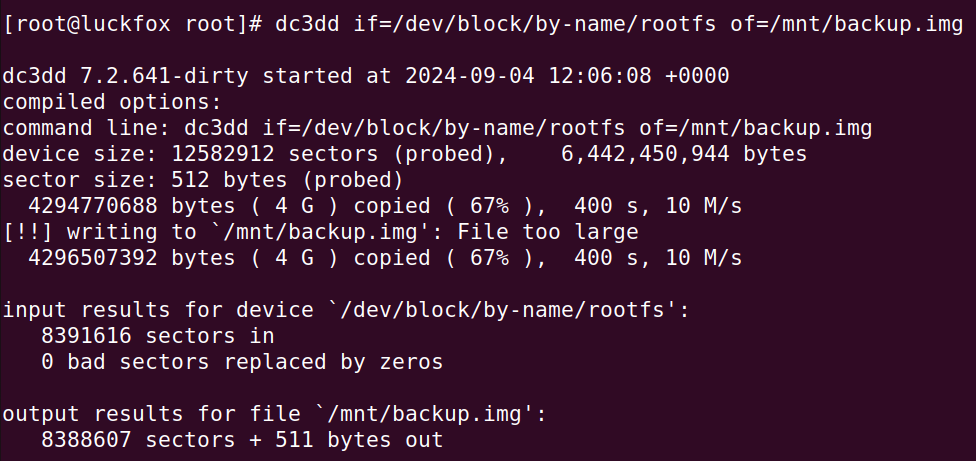Click the dc3dd 7.2.641-dirty version text
Viewport: 976px width, 461px height.
coord(126,76)
